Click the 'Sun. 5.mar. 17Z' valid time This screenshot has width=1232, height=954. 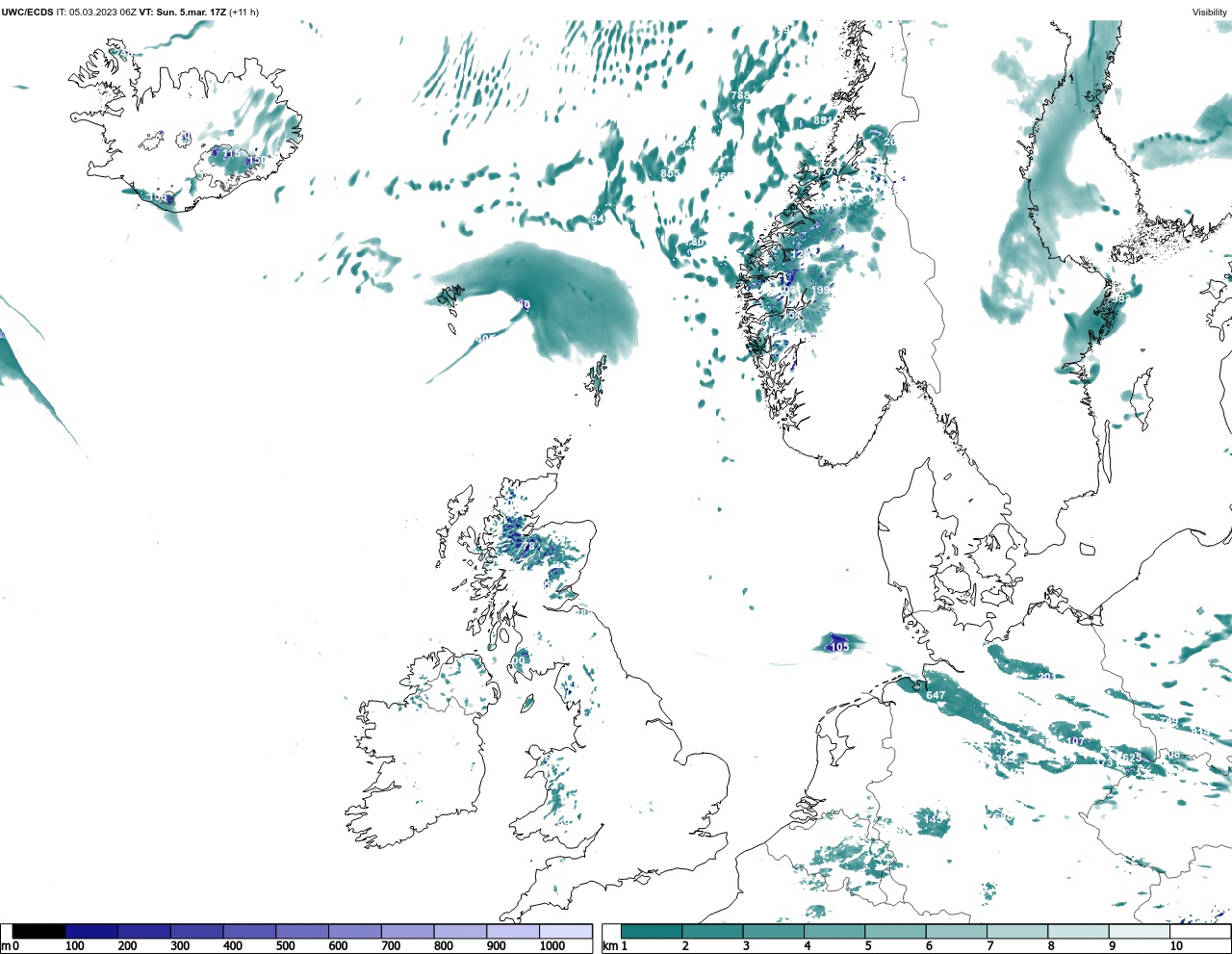pos(191,13)
